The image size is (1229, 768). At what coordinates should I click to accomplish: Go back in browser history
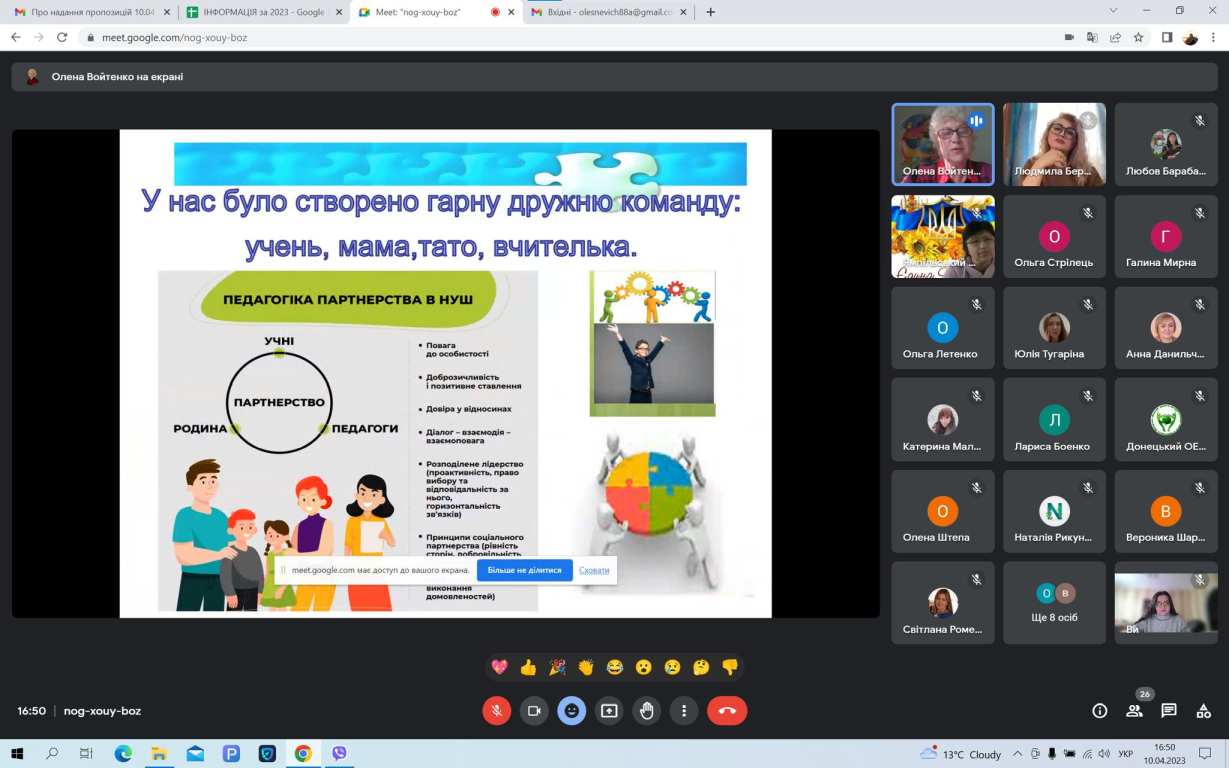click(x=15, y=37)
